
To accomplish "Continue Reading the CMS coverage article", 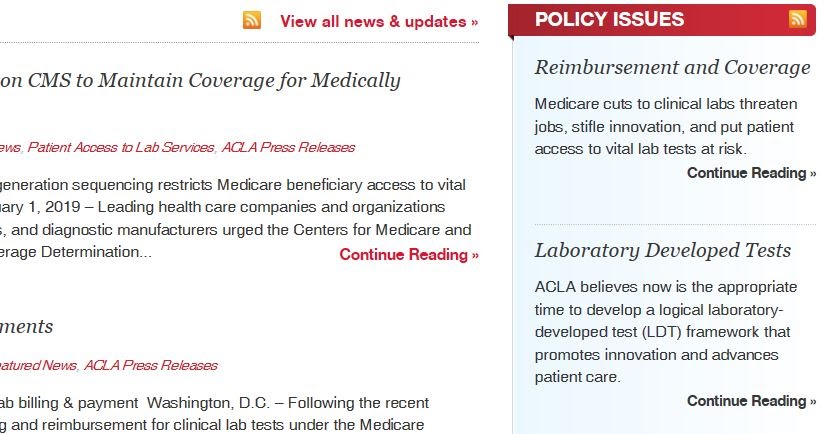I will (409, 254).
